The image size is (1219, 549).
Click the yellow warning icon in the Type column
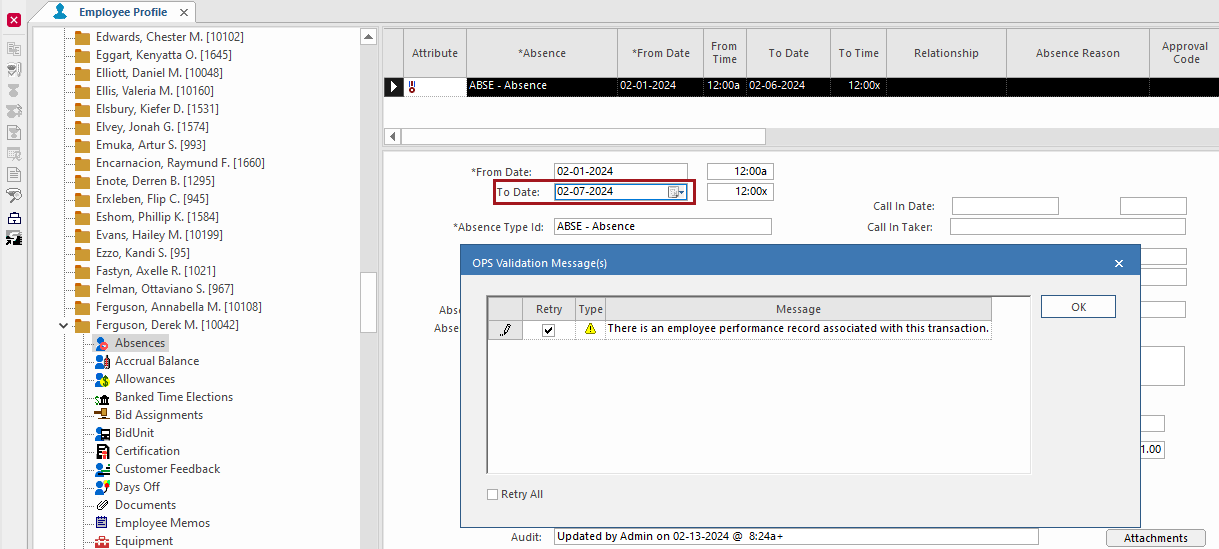tap(590, 329)
